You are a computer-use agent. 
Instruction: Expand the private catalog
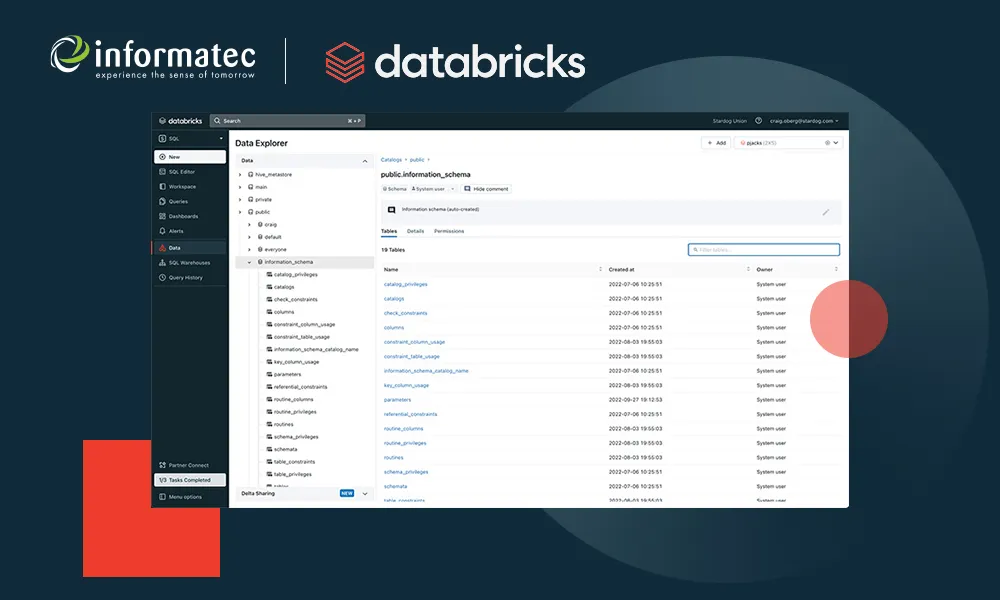pyautogui.click(x=240, y=200)
